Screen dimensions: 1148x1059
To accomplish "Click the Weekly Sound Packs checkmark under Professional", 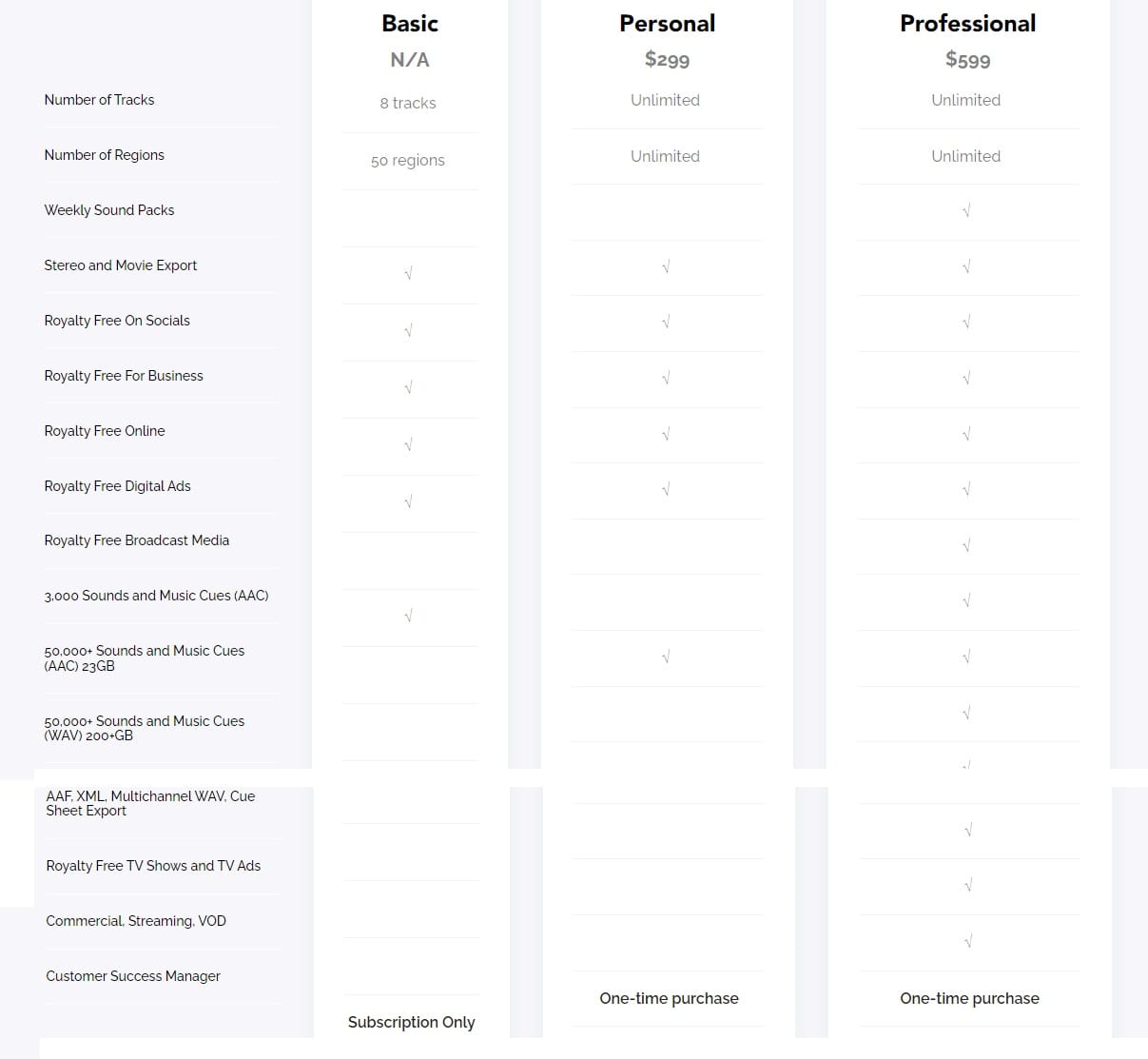I will 966,211.
